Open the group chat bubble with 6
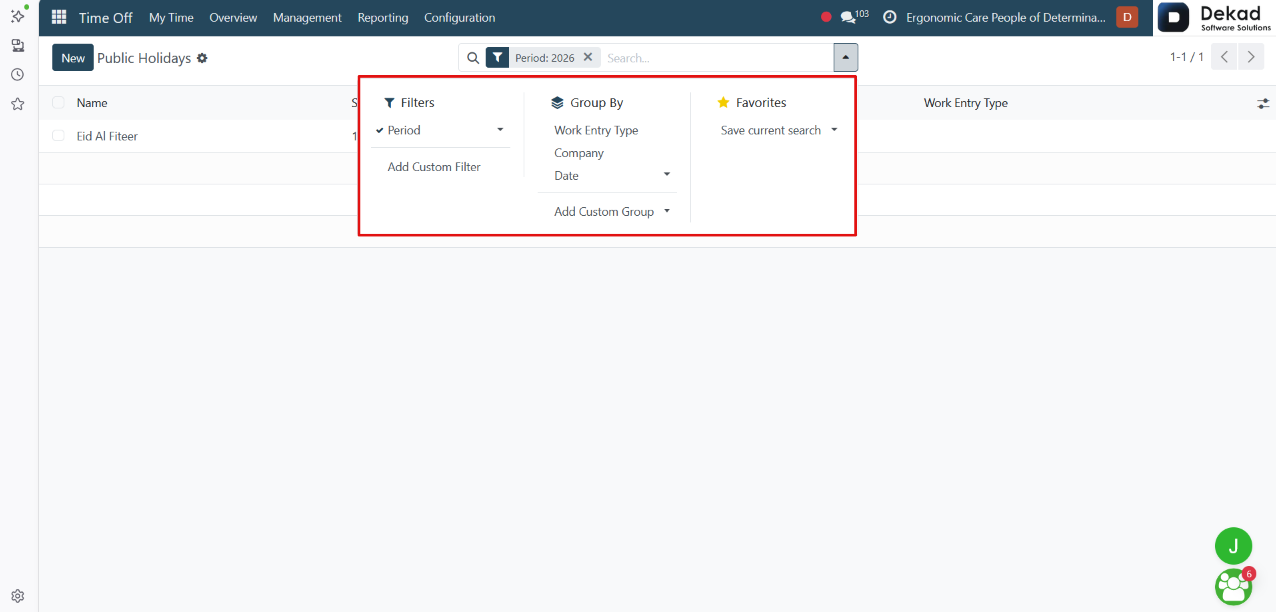Image resolution: width=1276 pixels, height=612 pixels. (x=1233, y=586)
